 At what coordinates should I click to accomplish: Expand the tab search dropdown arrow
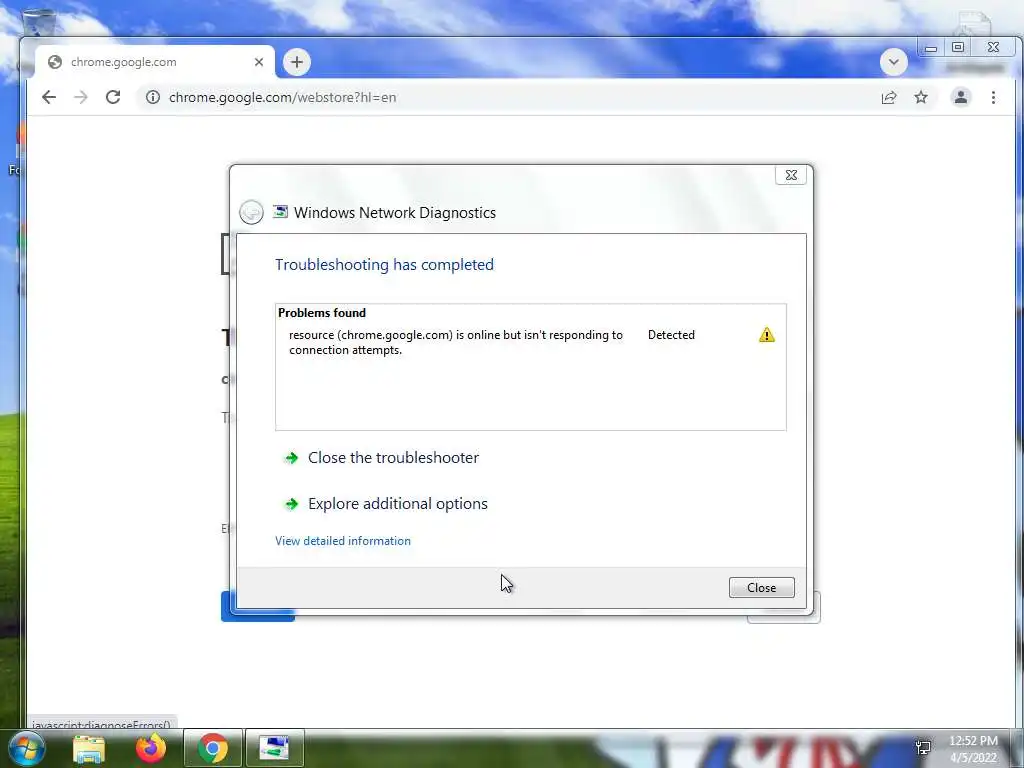[893, 62]
